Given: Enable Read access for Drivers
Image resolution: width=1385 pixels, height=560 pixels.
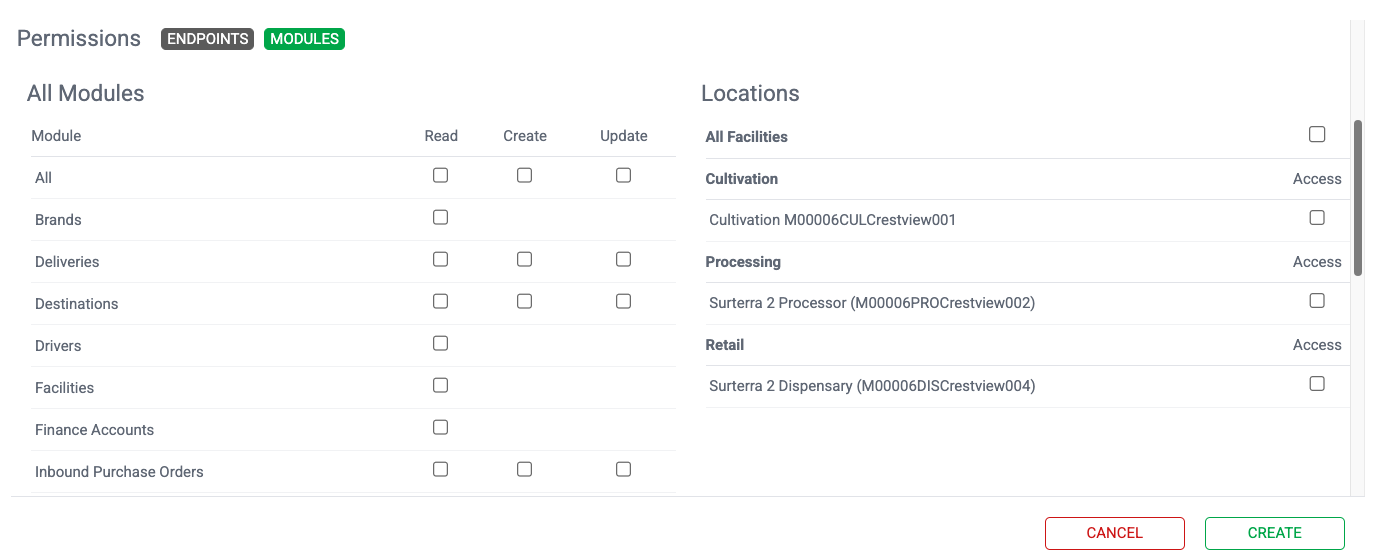Looking at the screenshot, I should [440, 343].
